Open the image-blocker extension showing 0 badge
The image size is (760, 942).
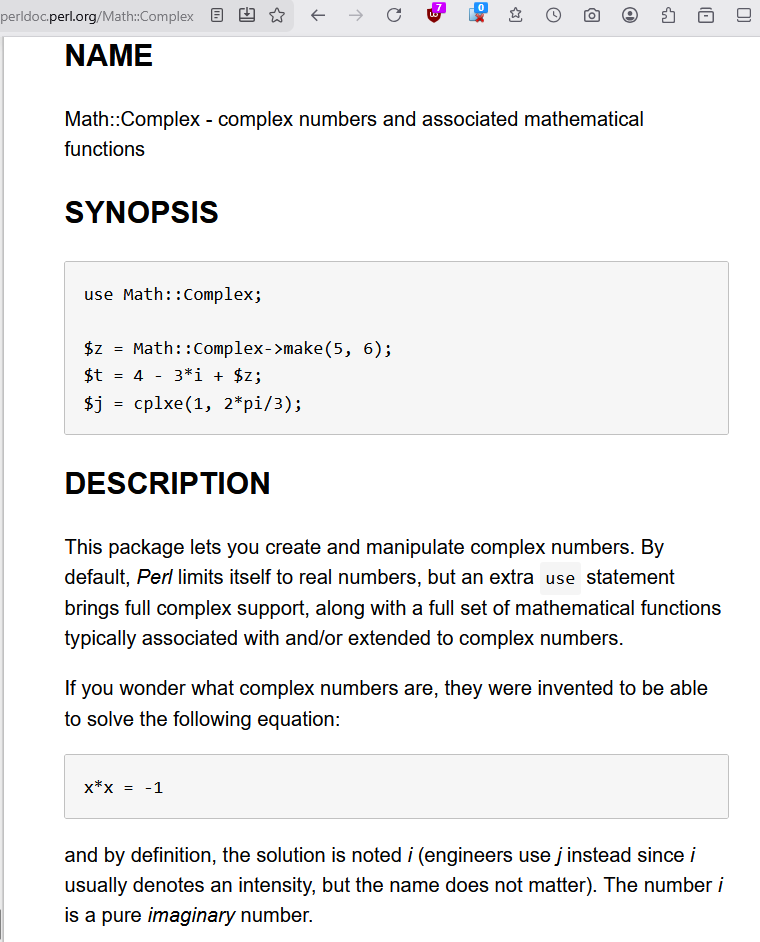(477, 16)
